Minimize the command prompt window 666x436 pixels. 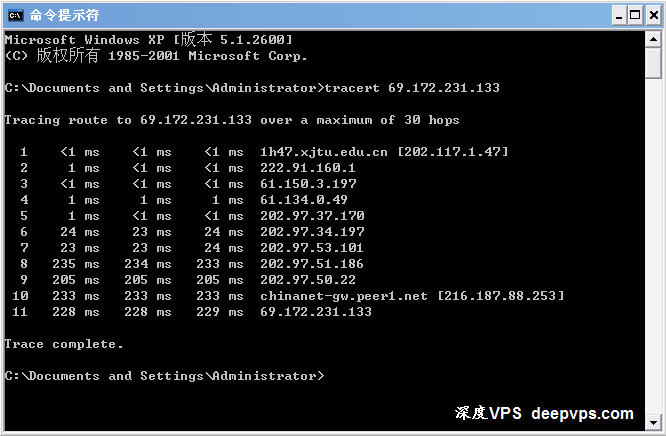click(619, 16)
